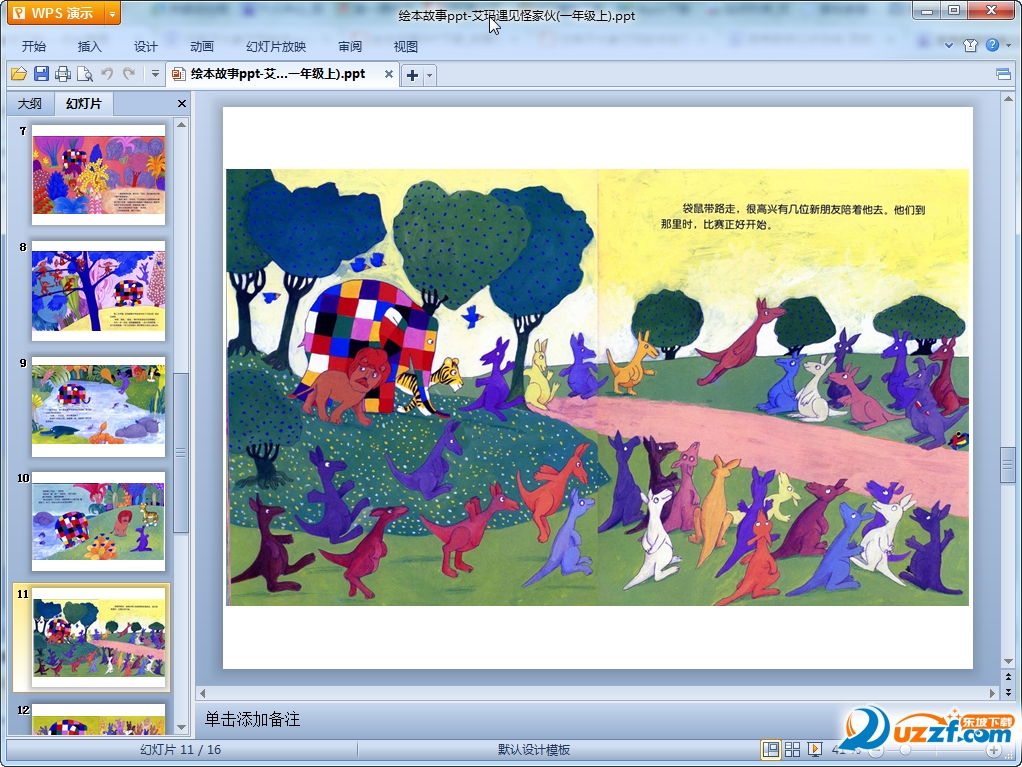Select slide 7 thumbnail
The height and width of the screenshot is (767, 1022).
click(x=98, y=175)
